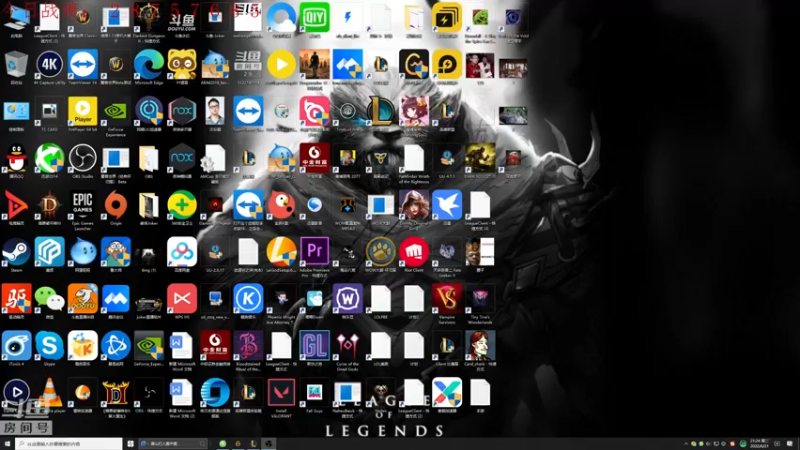Launch the red WPS H5 icon

tap(182, 299)
